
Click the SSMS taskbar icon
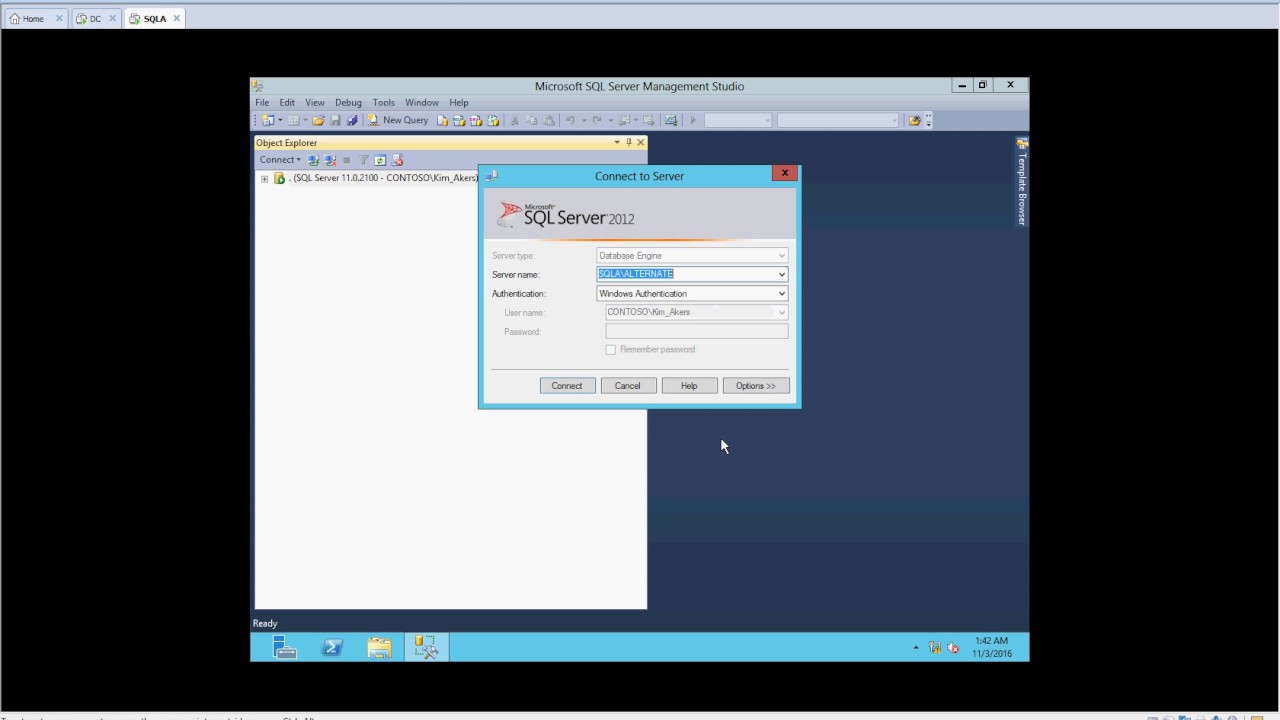426,647
